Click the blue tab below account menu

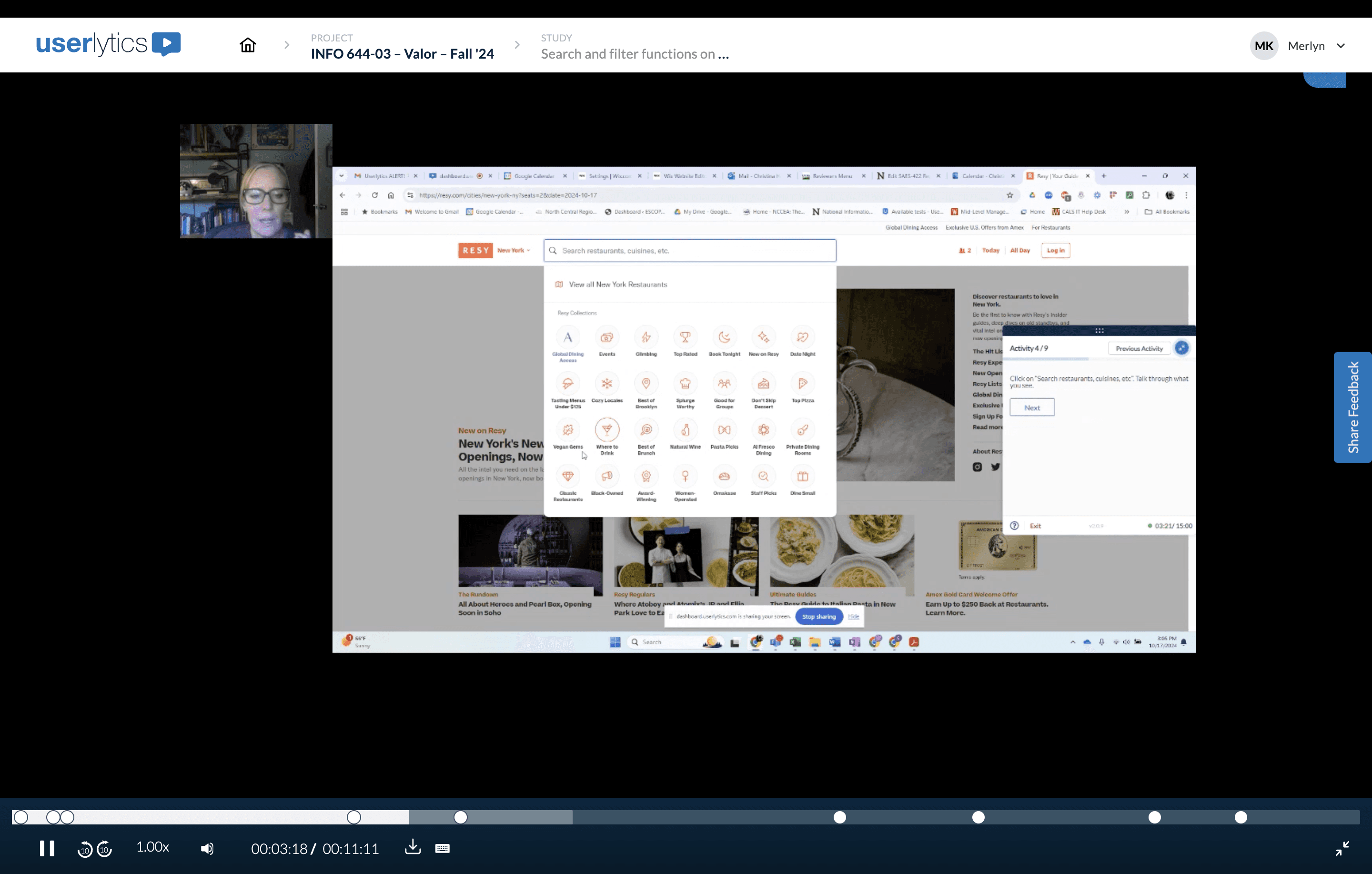click(1325, 80)
